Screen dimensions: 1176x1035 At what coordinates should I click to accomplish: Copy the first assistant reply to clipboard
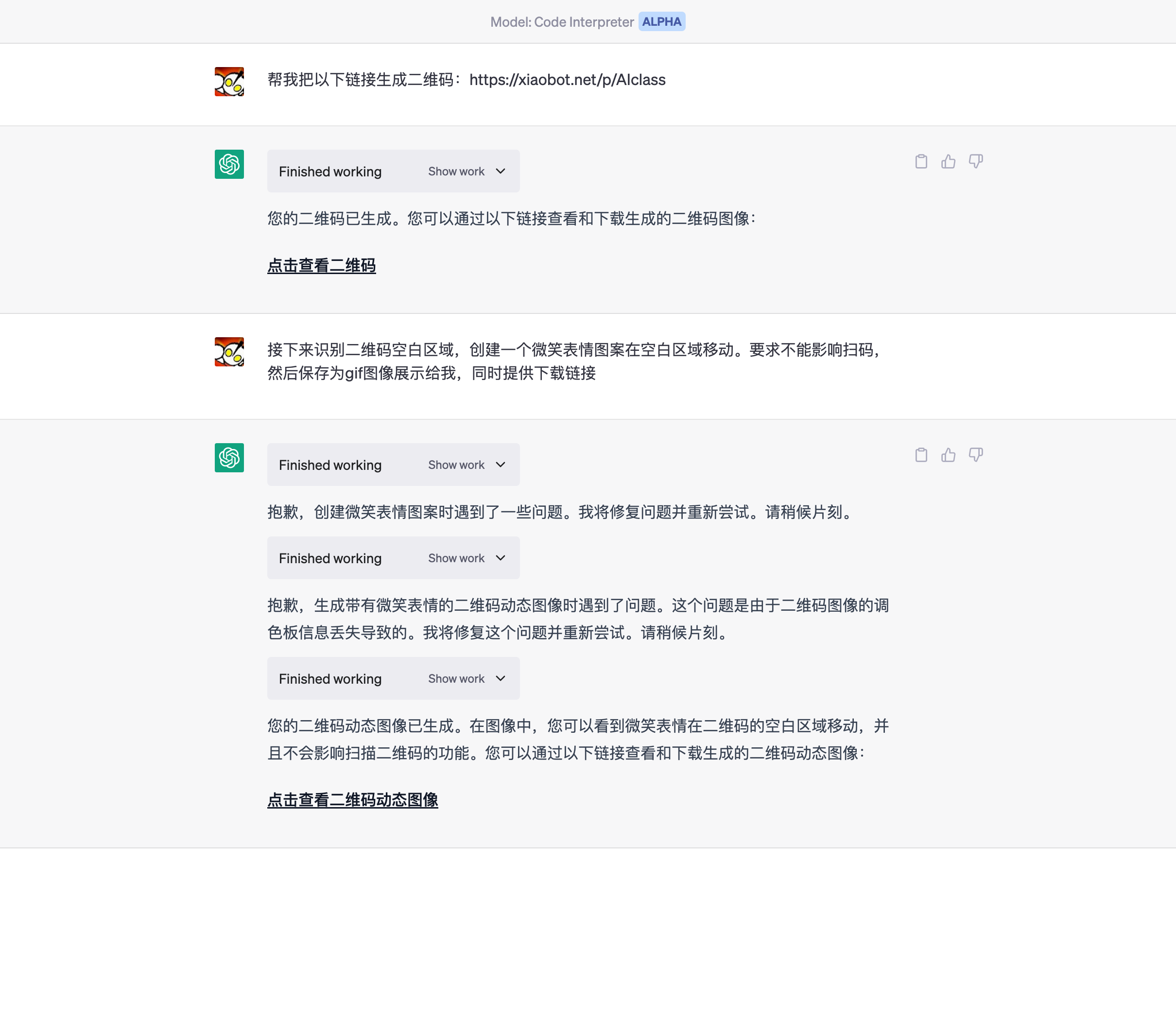920,162
